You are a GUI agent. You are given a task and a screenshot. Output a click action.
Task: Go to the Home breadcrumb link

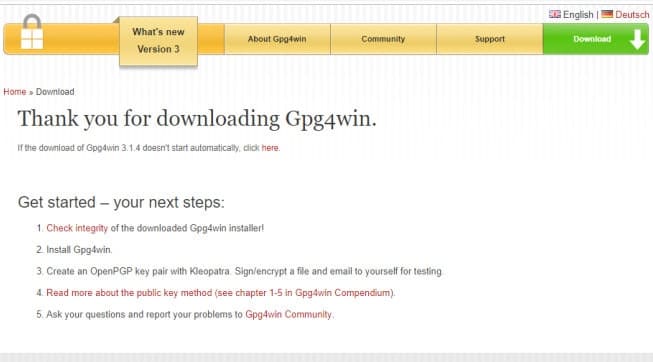click(x=15, y=92)
